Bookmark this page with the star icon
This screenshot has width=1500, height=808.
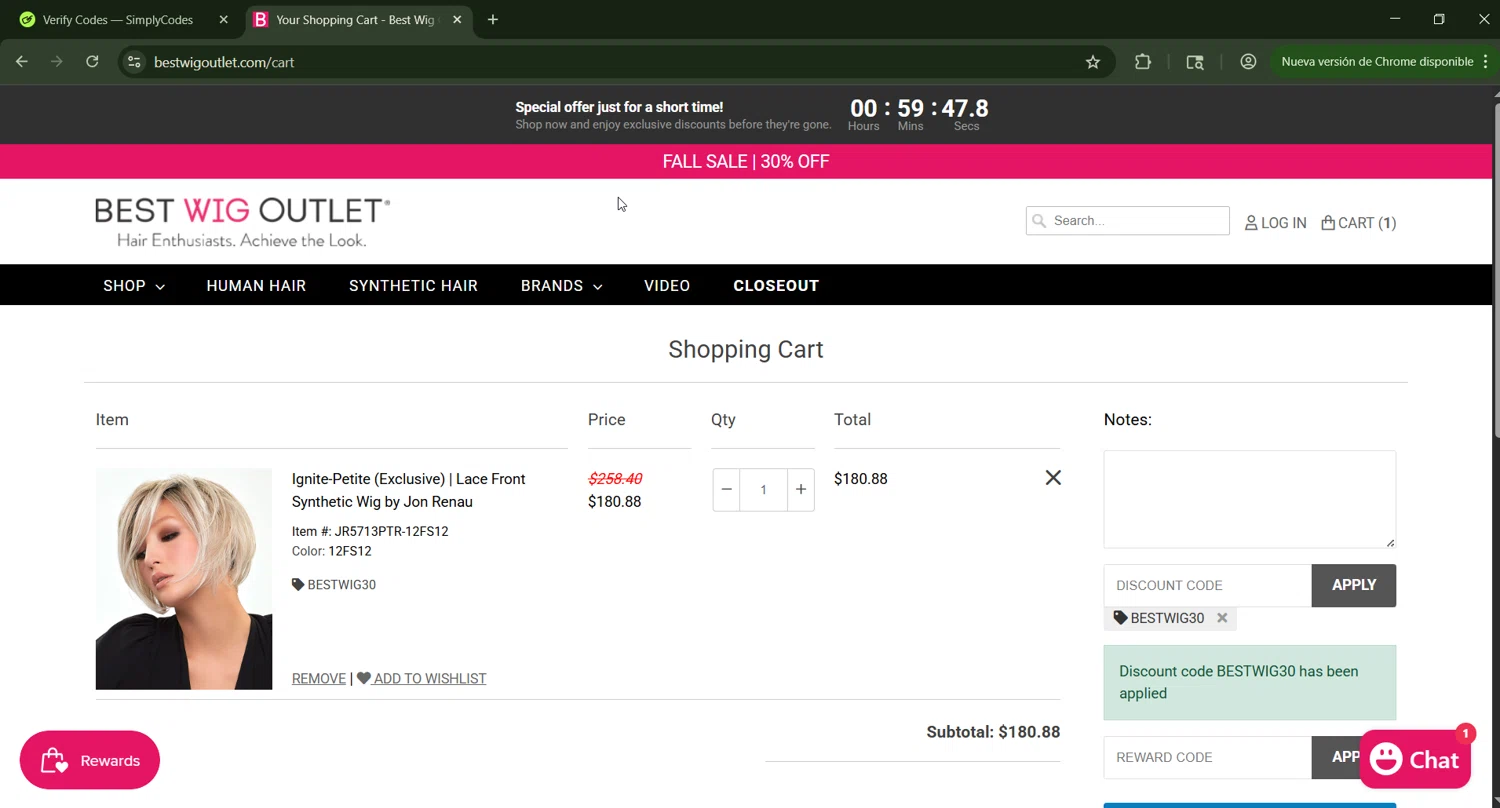pos(1093,62)
